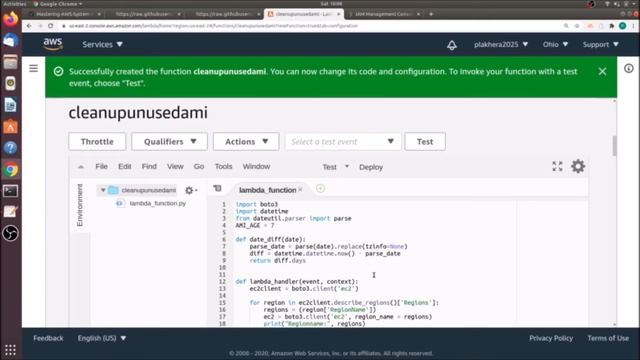
Task: Show applications grid
Action: click(x=11, y=350)
